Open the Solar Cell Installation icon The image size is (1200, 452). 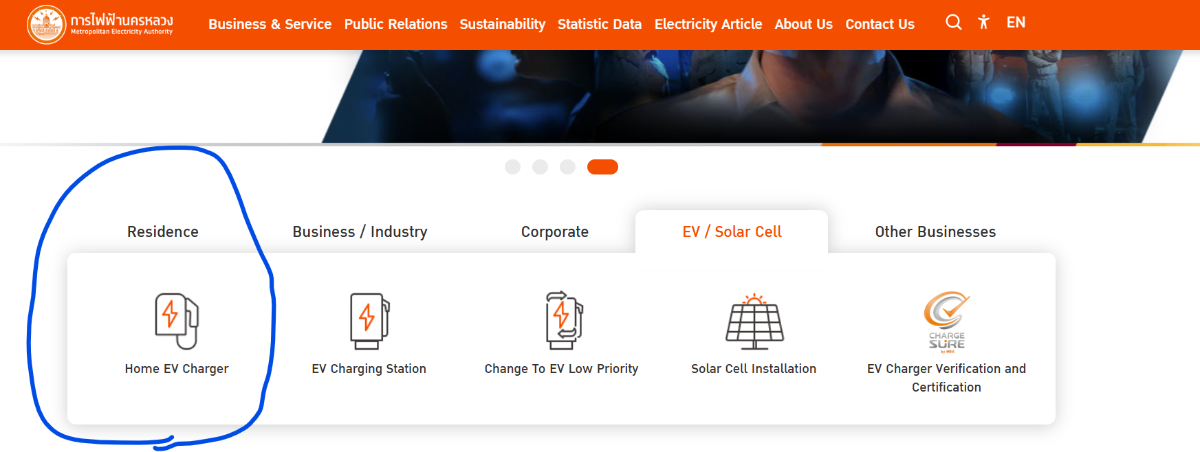pyautogui.click(x=754, y=320)
